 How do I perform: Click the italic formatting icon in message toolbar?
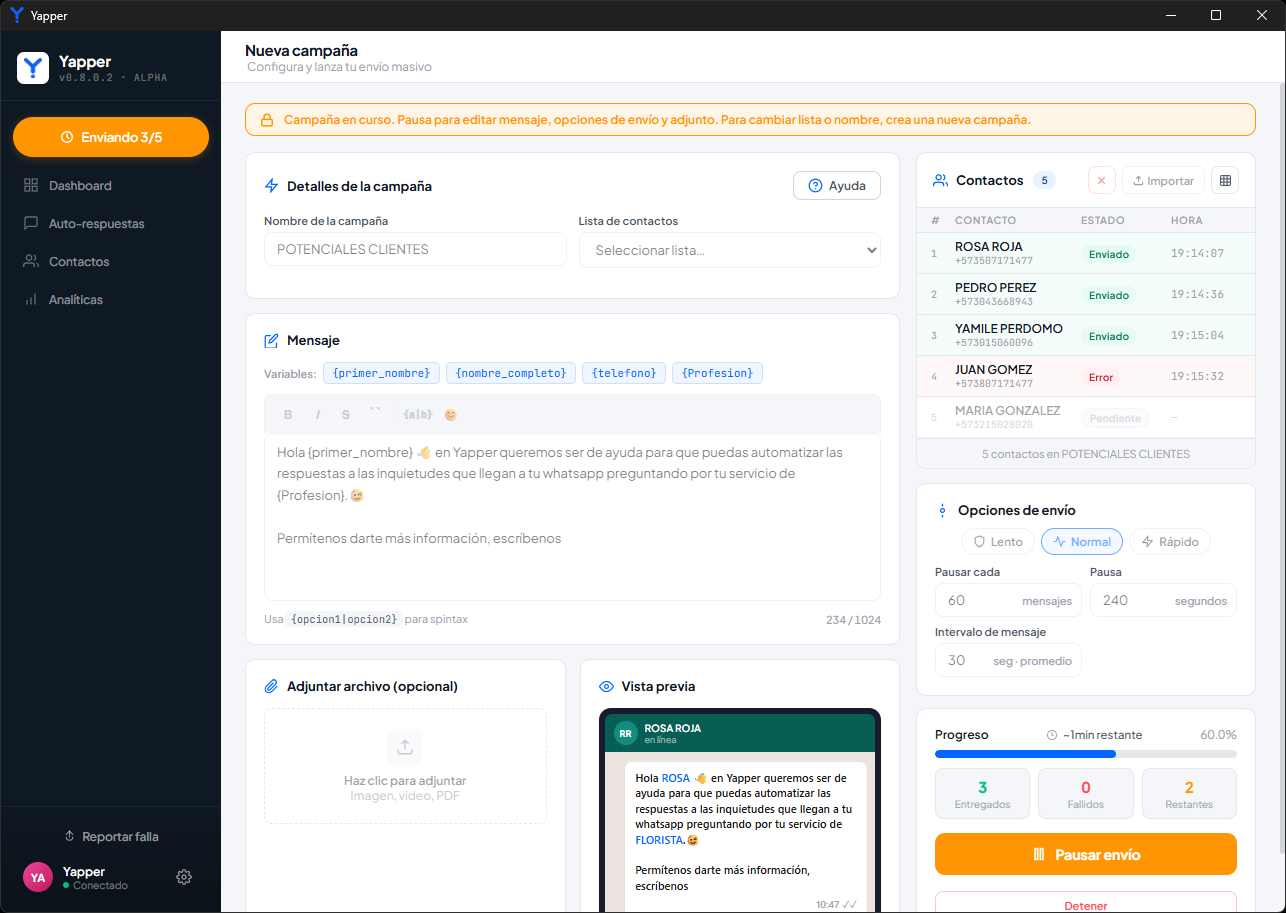click(317, 414)
